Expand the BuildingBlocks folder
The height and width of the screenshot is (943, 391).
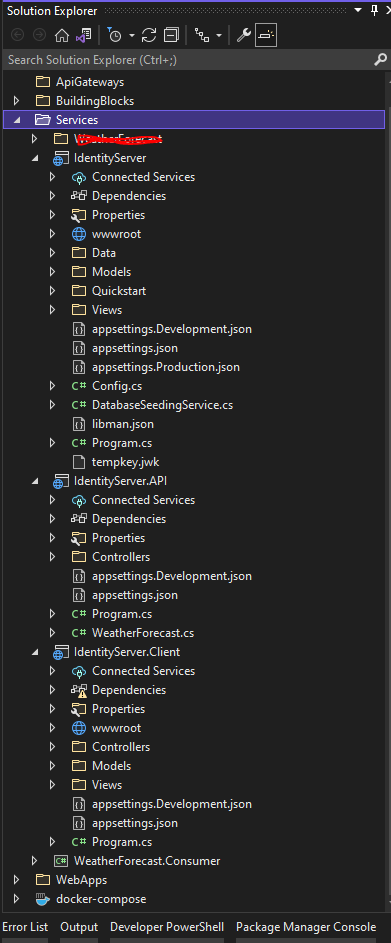tap(16, 101)
